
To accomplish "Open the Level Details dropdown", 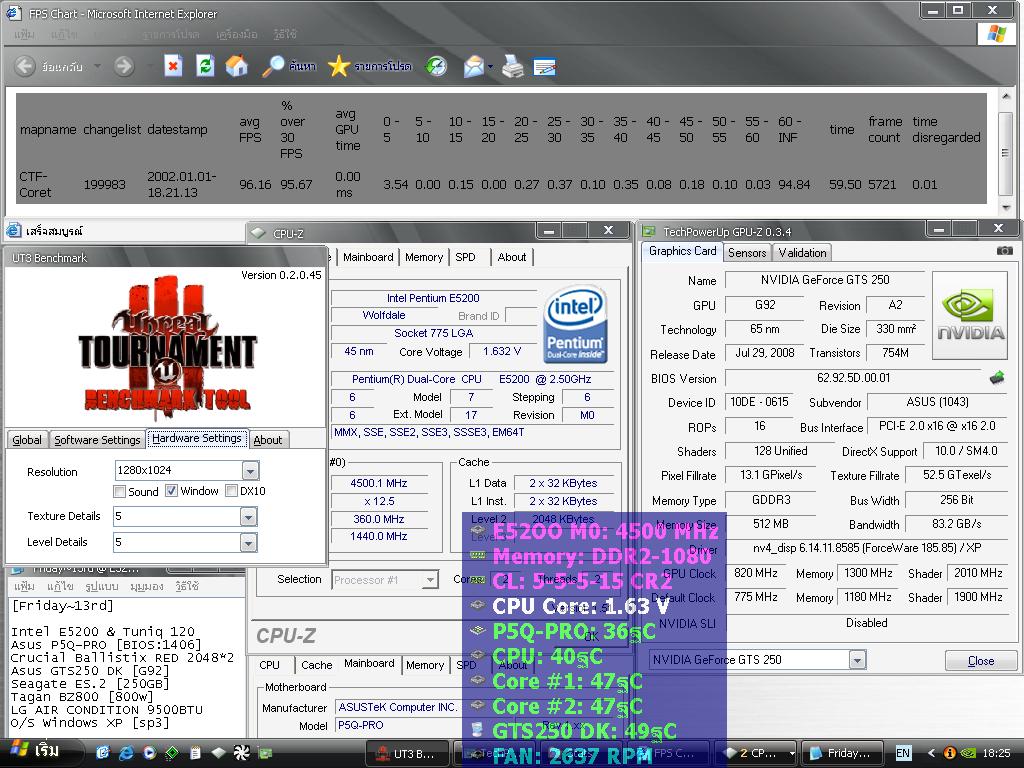I will coord(248,542).
